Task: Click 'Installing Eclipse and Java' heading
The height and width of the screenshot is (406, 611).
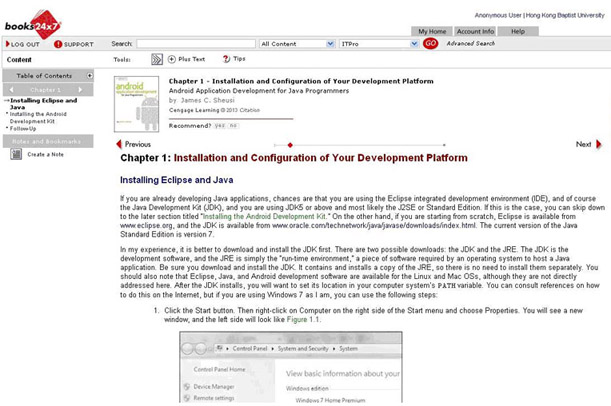Action: [x=177, y=180]
